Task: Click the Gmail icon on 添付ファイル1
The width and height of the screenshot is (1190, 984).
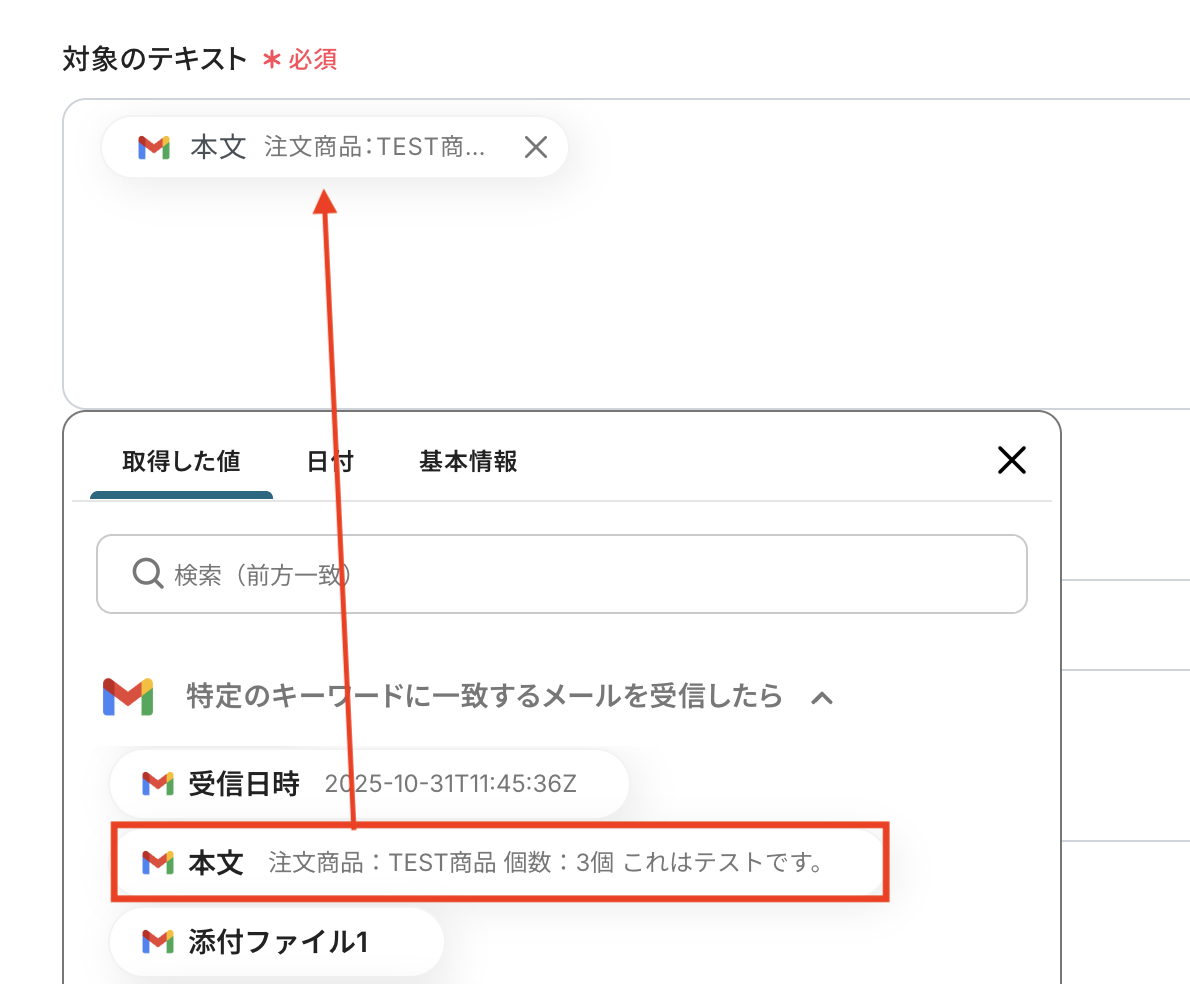Action: pos(158,941)
